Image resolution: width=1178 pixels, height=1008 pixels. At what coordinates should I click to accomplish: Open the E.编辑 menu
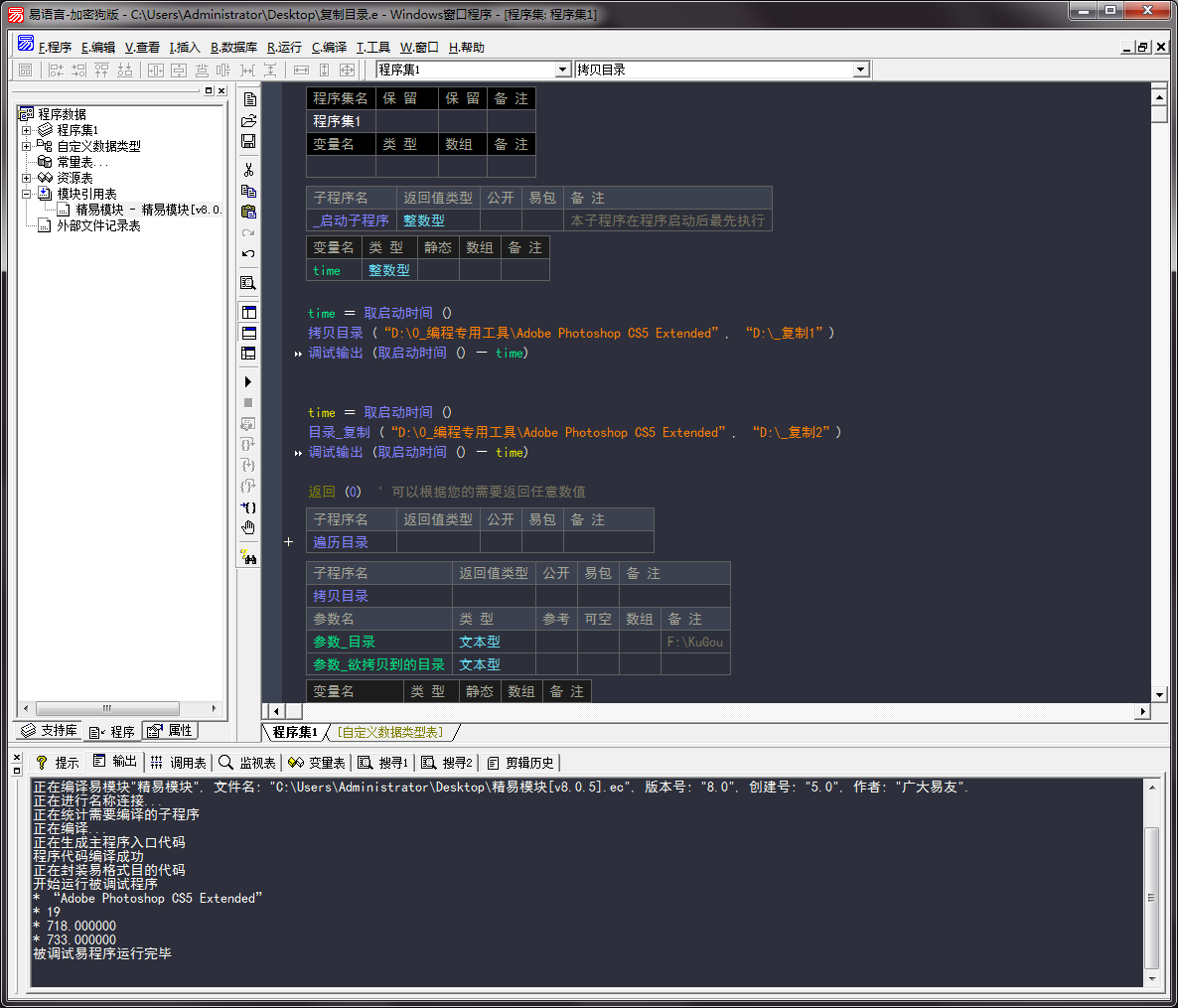(x=98, y=48)
